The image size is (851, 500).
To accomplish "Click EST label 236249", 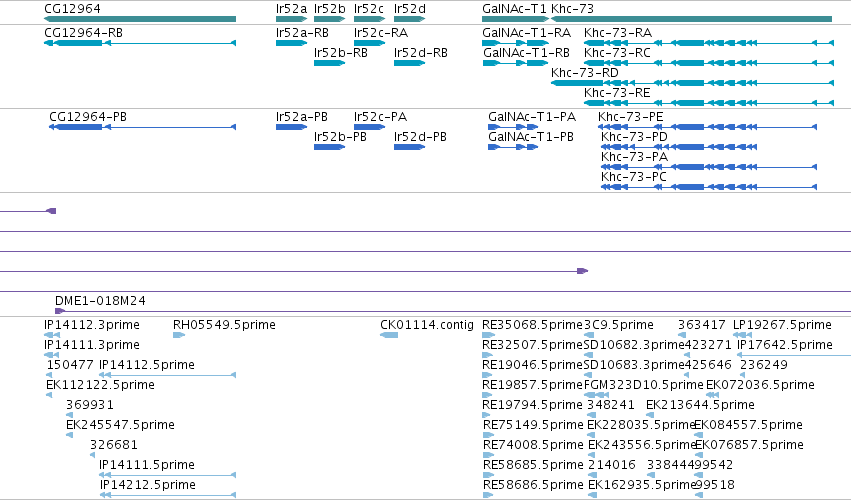I will click(x=764, y=365).
